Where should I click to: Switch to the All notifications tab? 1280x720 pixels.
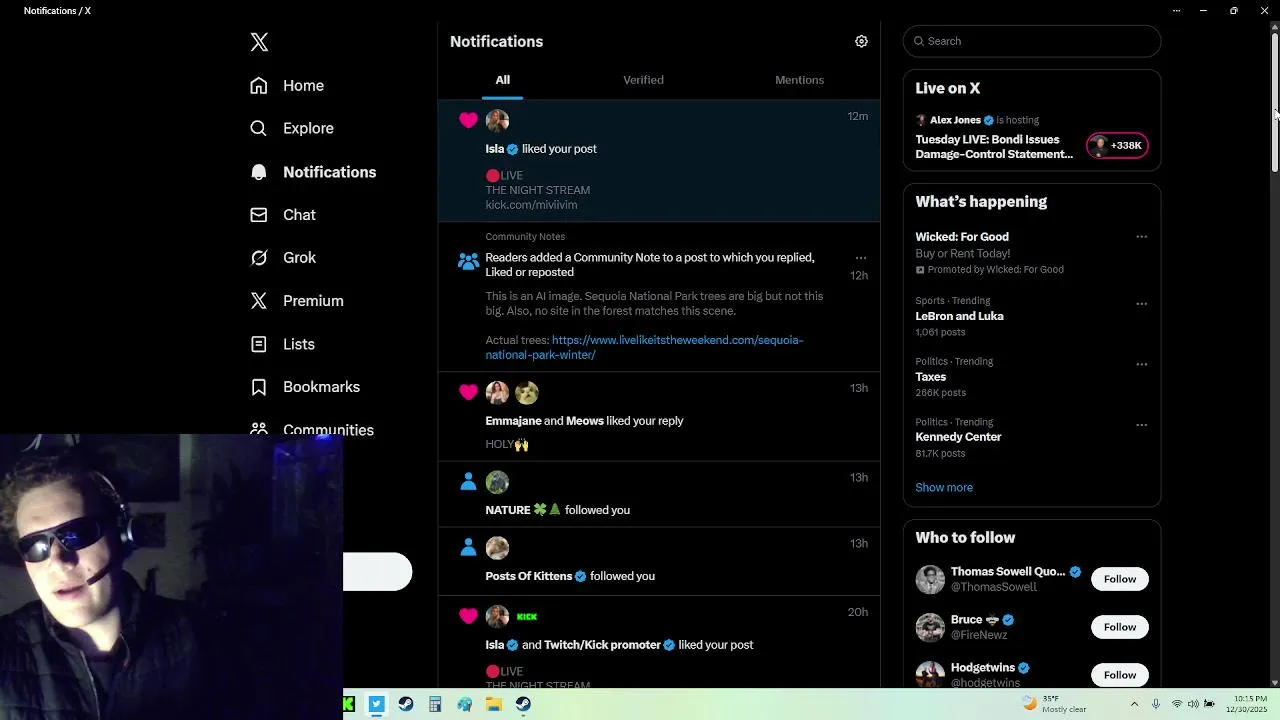(503, 80)
